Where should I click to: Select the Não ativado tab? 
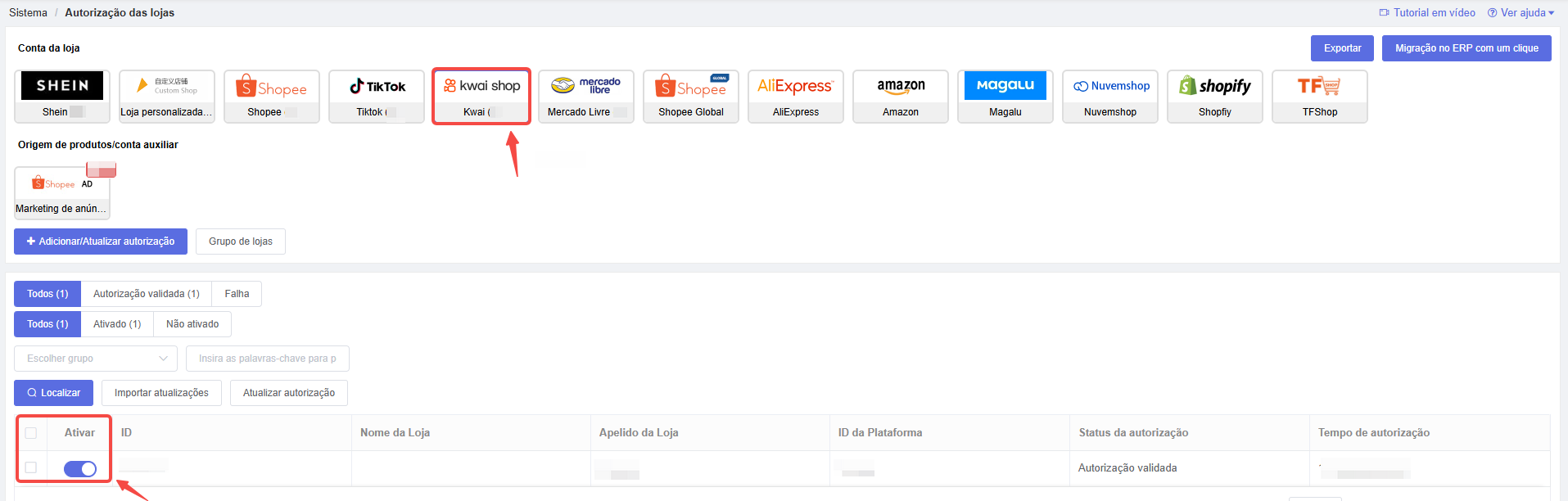(192, 324)
